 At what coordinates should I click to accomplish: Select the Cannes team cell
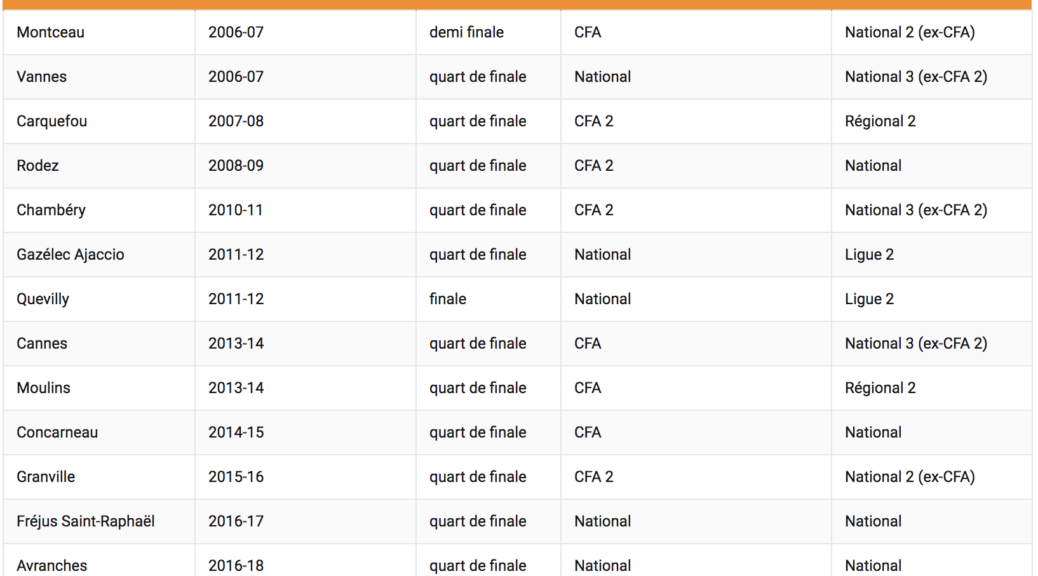pos(42,344)
